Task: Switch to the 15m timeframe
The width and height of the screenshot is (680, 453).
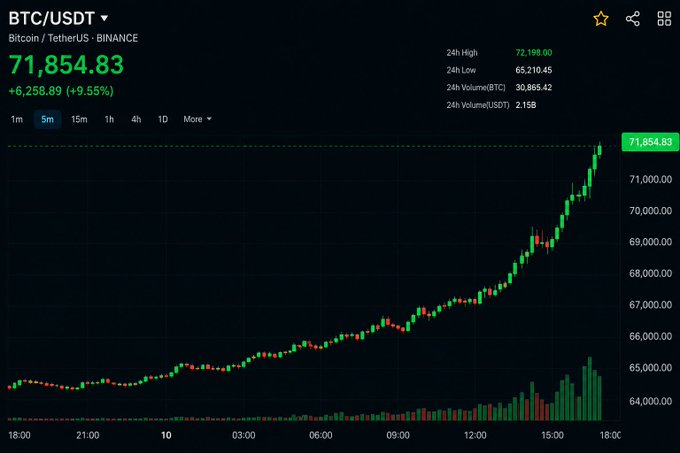Action: click(79, 119)
